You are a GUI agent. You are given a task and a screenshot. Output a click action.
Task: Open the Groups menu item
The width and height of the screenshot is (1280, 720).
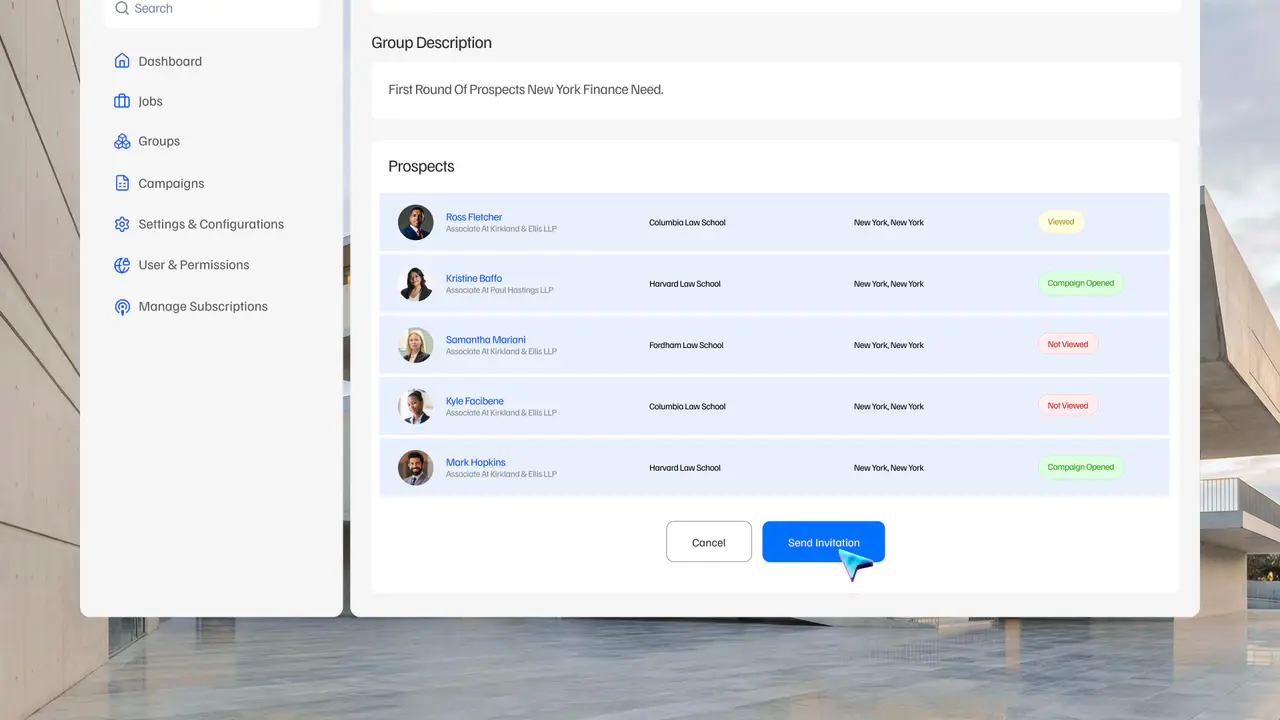[159, 141]
